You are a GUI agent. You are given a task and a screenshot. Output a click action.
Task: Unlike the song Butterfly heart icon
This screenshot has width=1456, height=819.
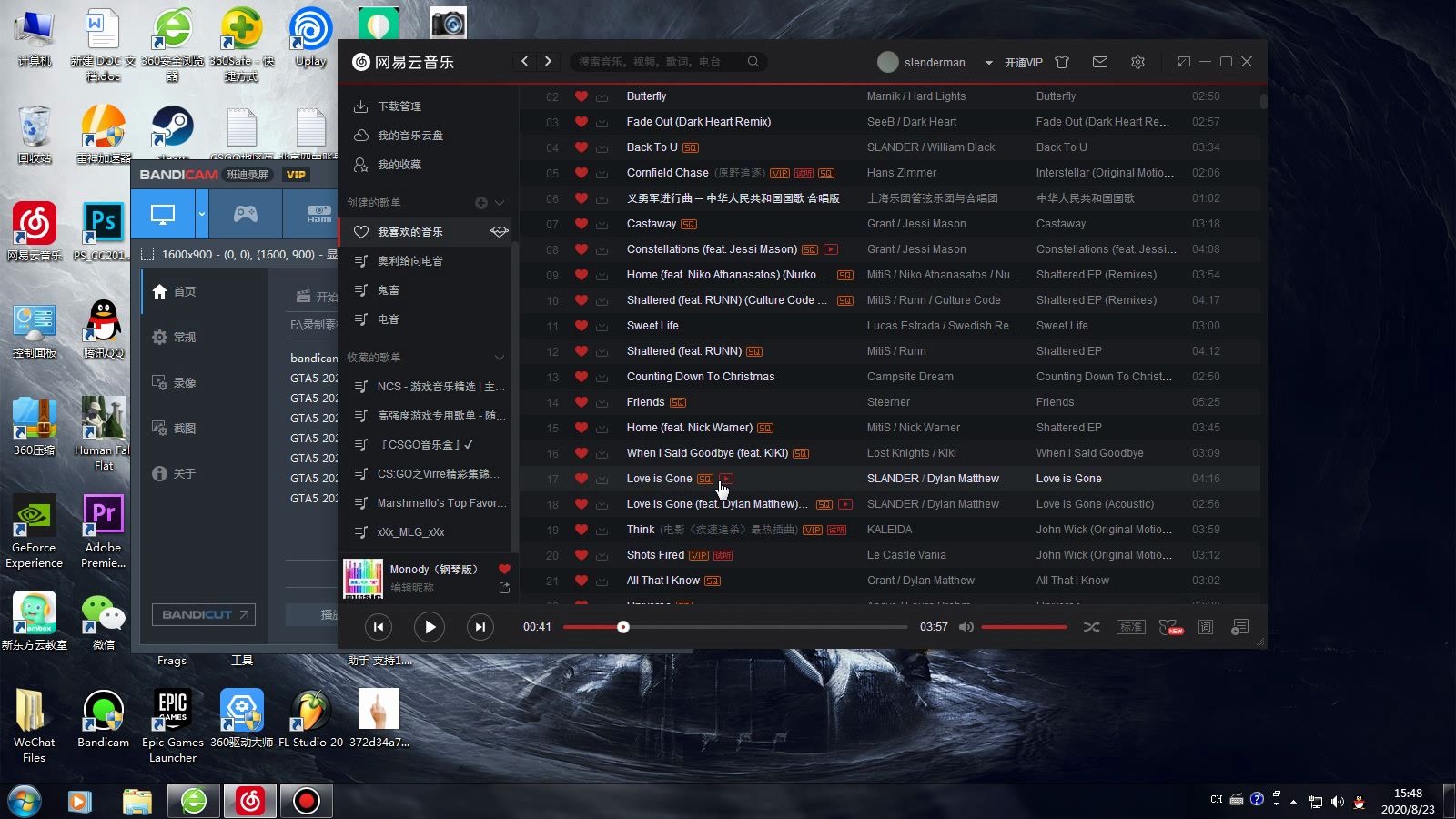(581, 96)
